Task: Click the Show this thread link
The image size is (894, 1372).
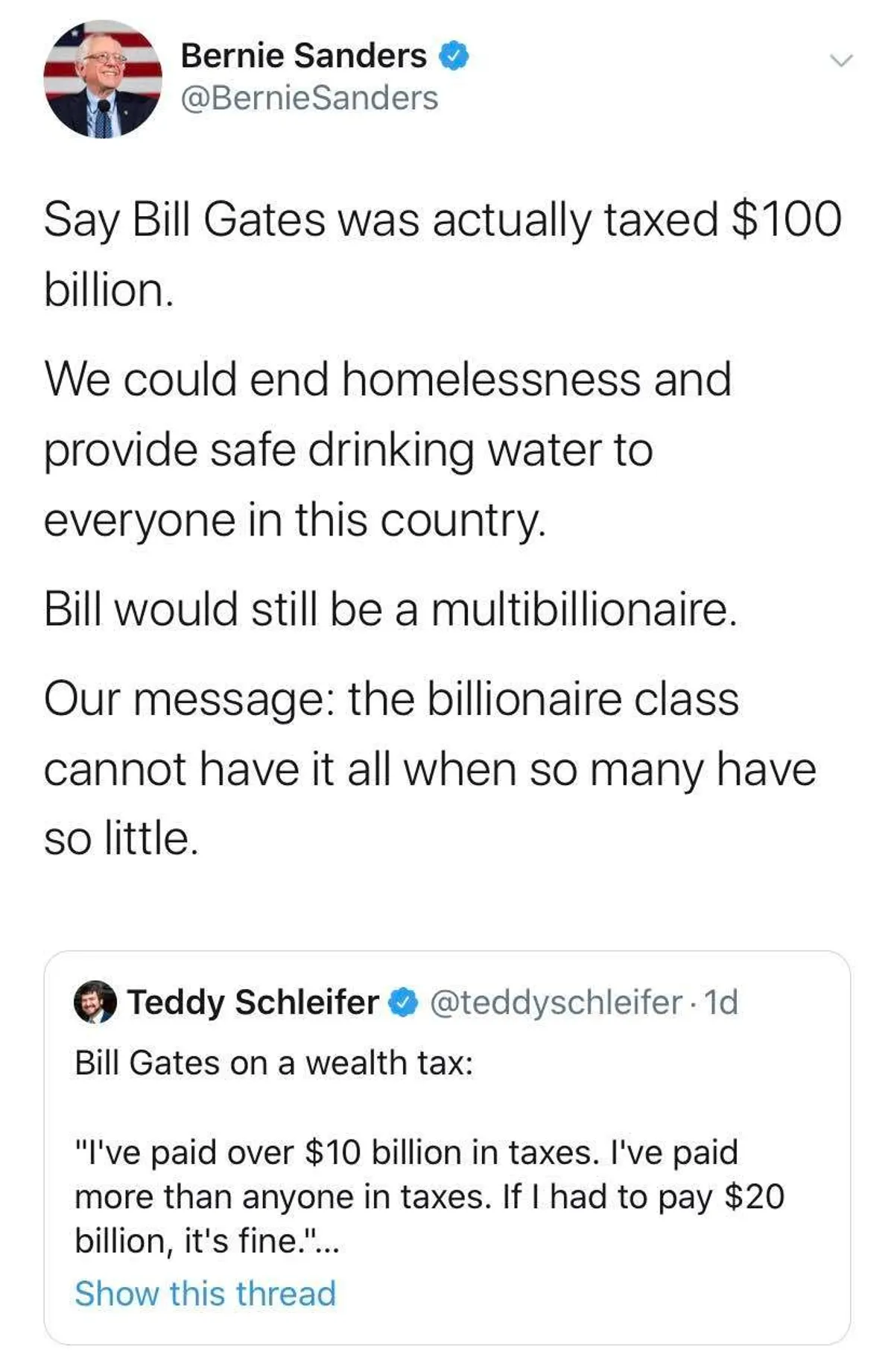Action: click(x=206, y=1294)
